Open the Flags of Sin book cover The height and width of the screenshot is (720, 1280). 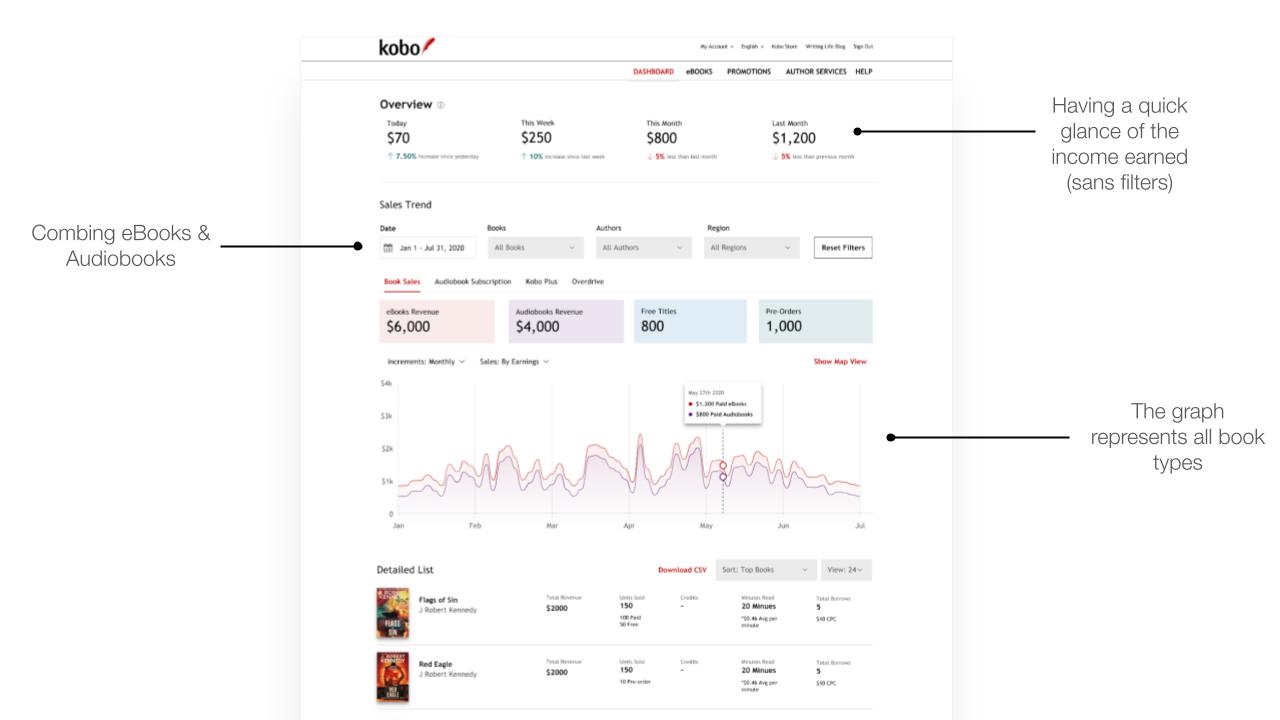pos(392,612)
